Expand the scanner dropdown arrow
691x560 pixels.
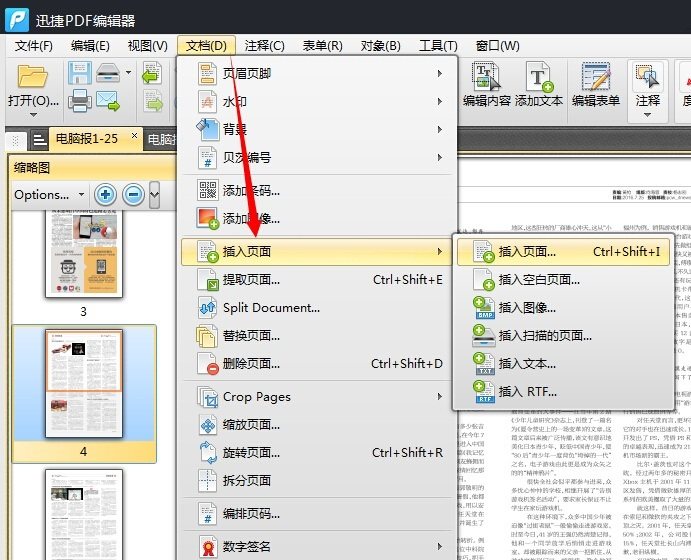click(128, 72)
